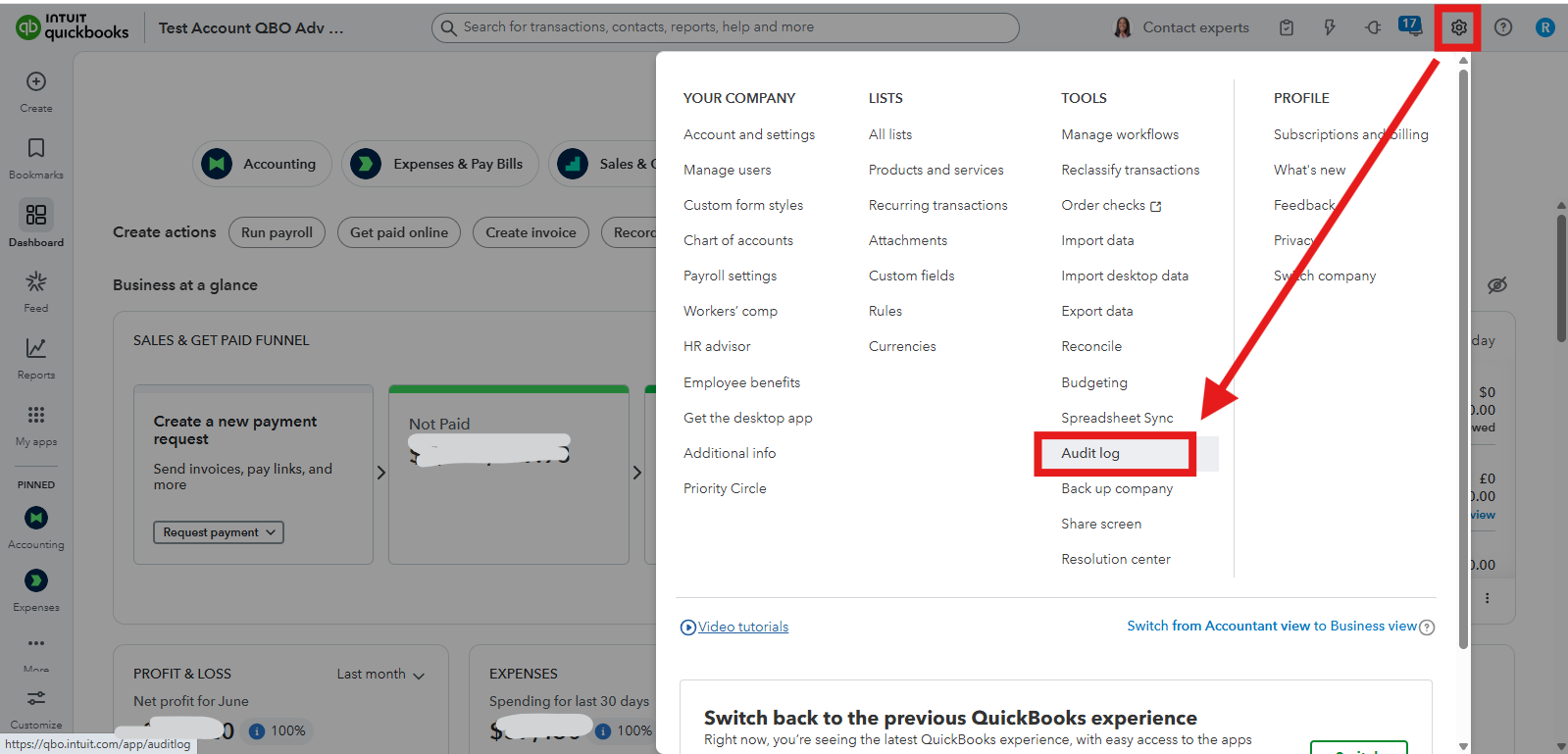Open widget options vertical ellipsis

pos(1487,598)
